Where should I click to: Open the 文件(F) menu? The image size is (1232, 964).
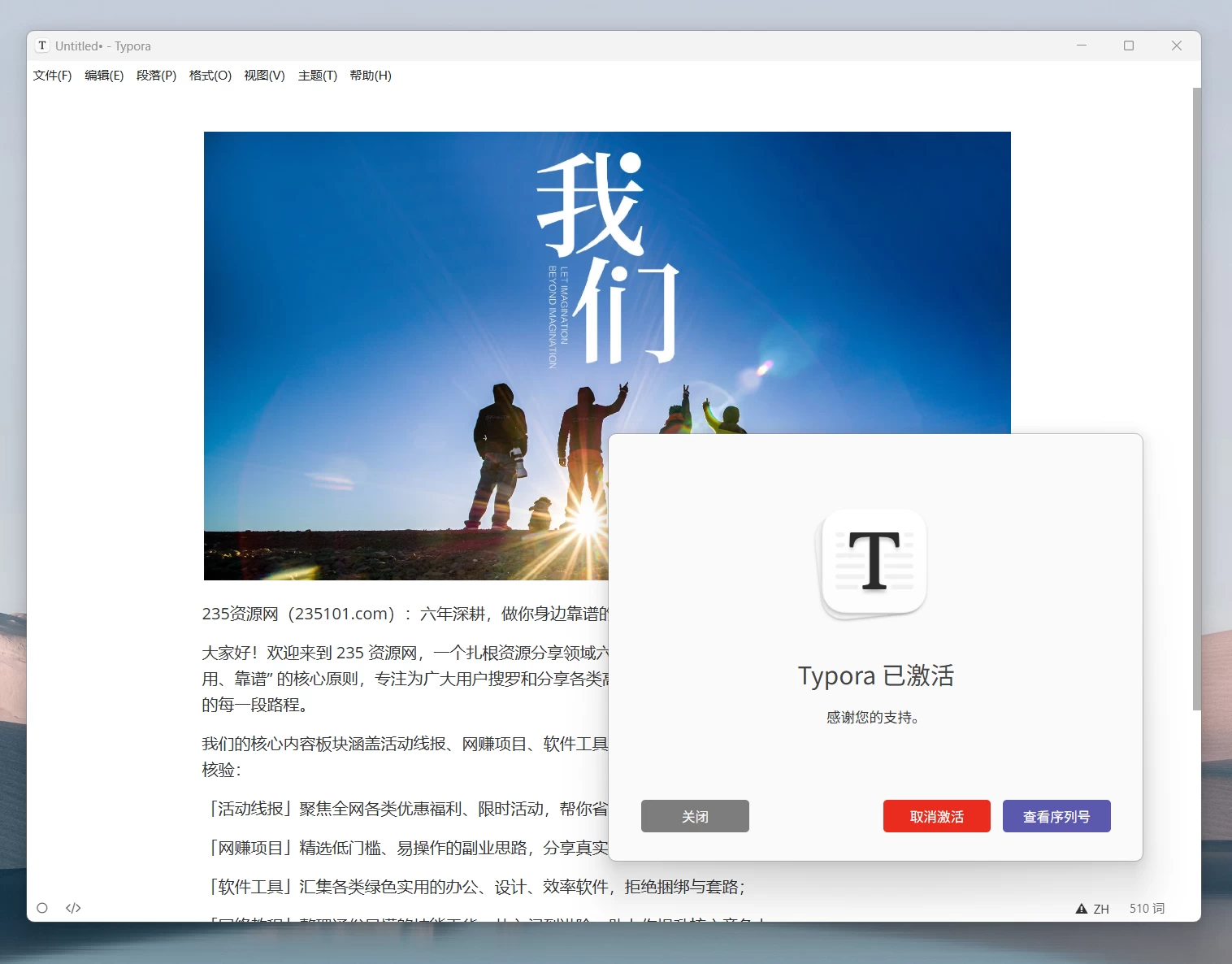51,76
